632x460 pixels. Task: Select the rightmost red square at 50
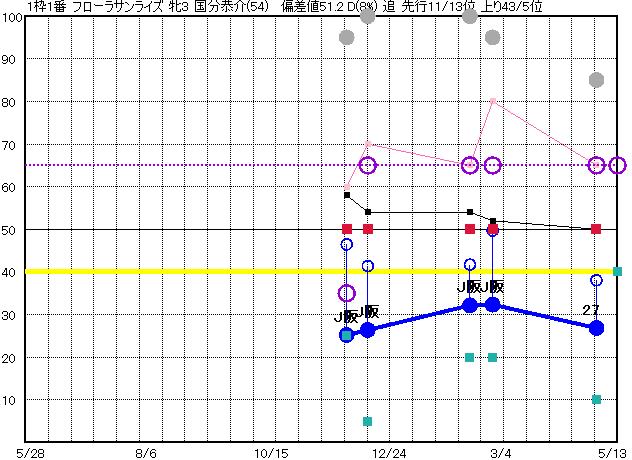[x=596, y=229]
